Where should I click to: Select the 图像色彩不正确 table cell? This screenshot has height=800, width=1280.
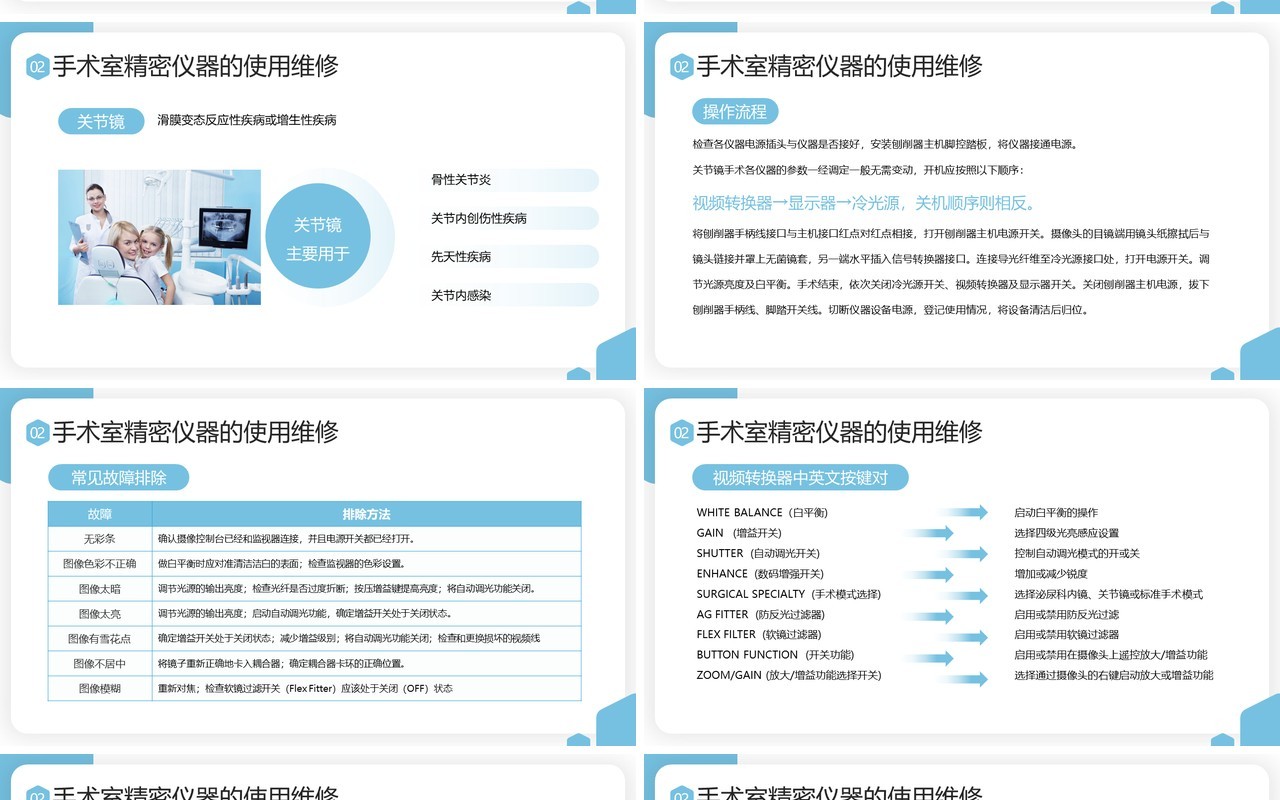(100, 564)
